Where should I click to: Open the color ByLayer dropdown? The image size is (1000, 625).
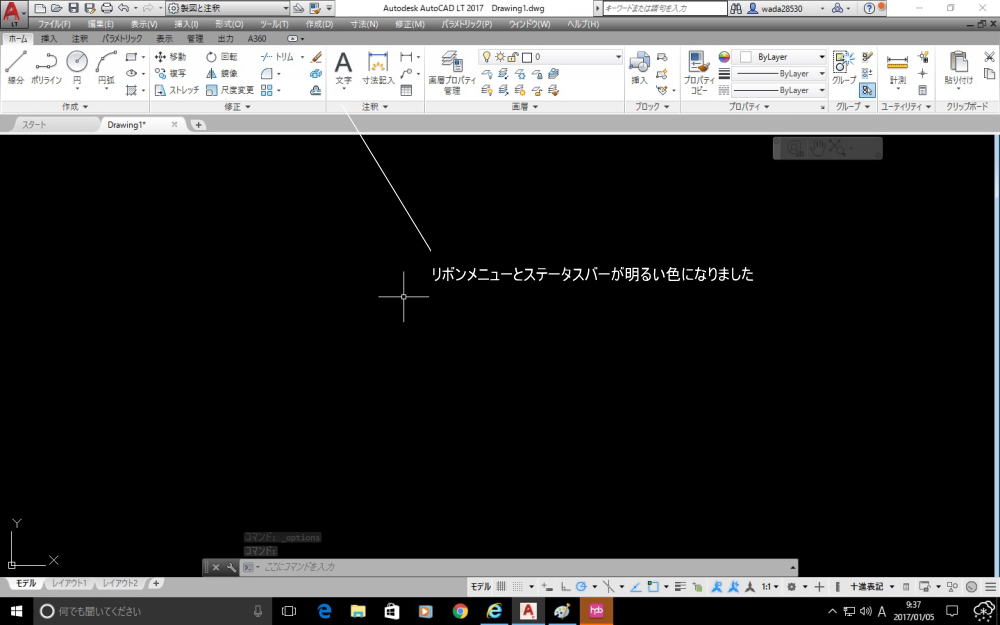click(821, 57)
